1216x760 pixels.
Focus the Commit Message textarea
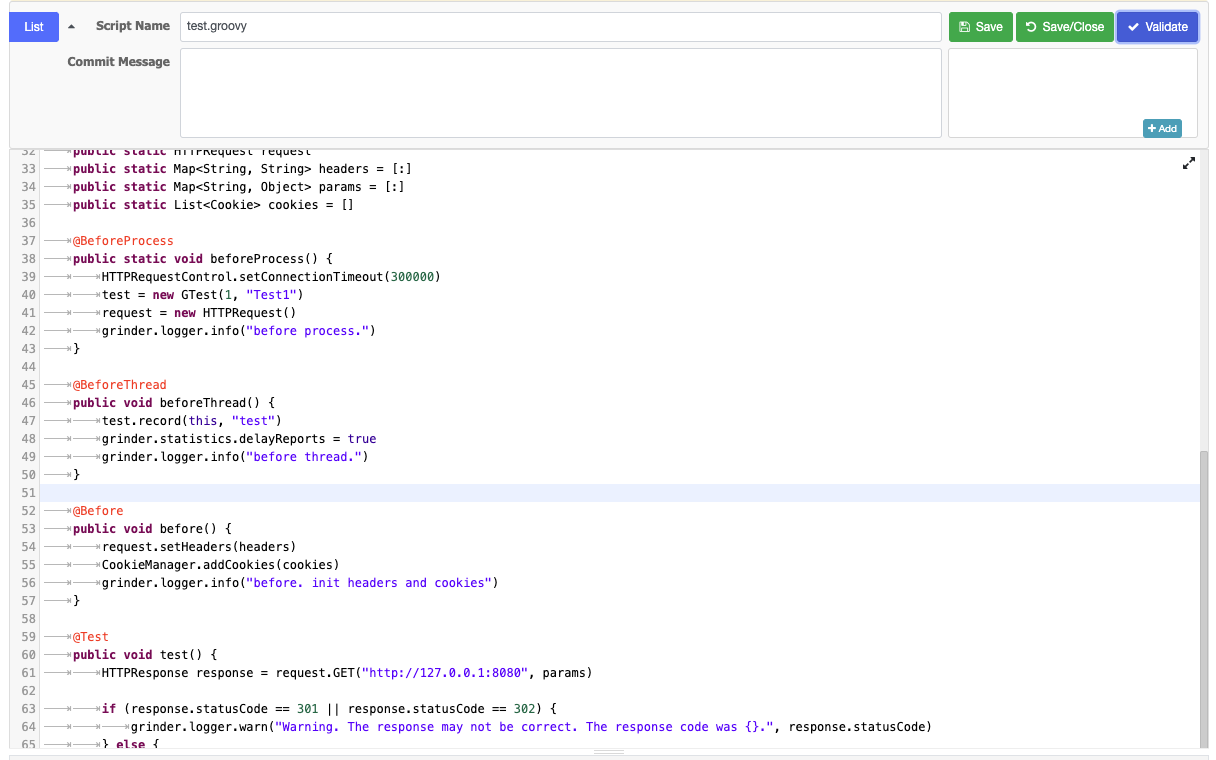561,93
